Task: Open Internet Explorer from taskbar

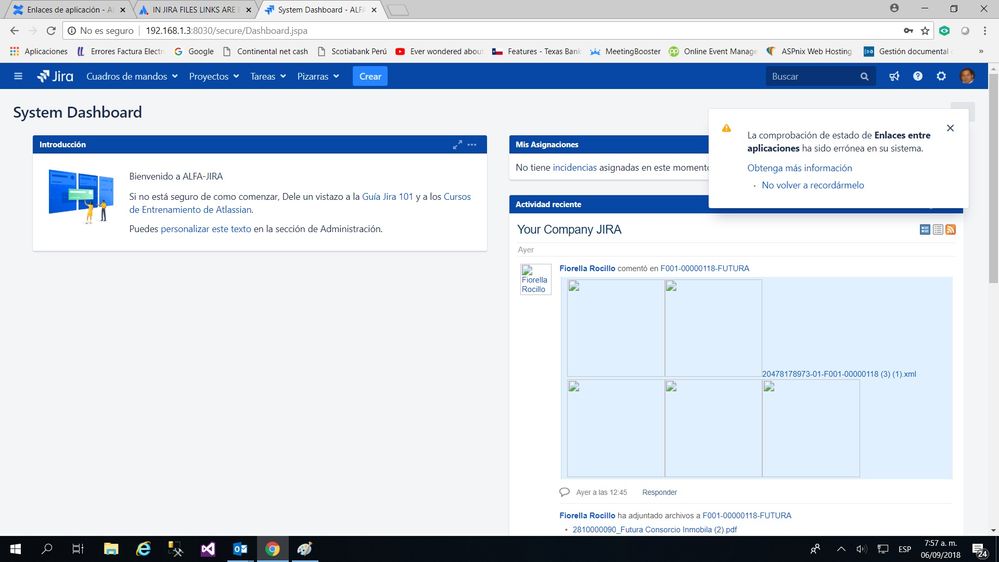Action: (144, 549)
